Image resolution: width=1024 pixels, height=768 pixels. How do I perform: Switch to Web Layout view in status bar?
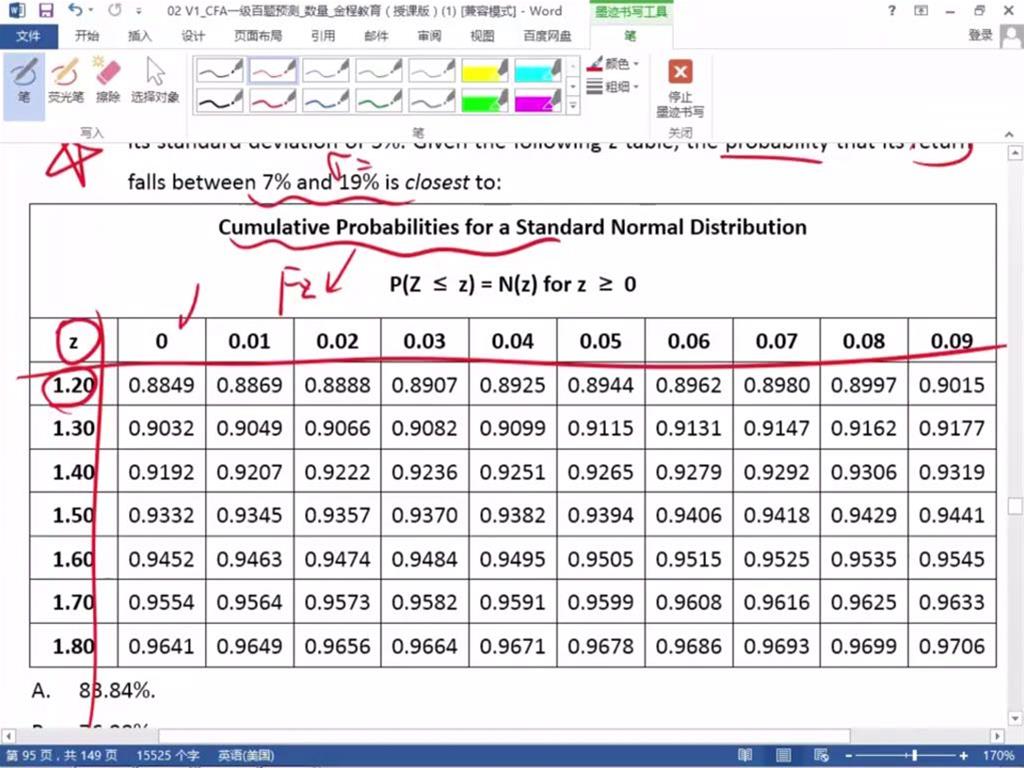822,756
